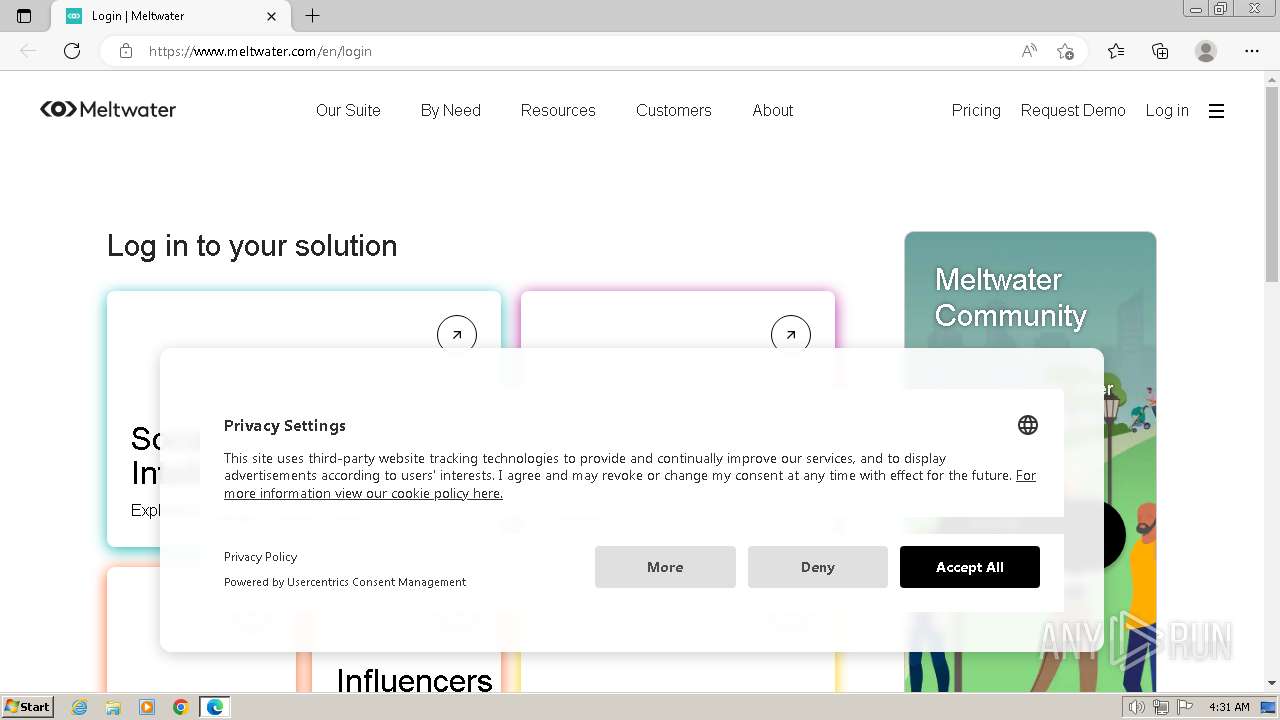The height and width of the screenshot is (720, 1280).
Task: Click the browser profile avatar icon
Action: [x=1206, y=51]
